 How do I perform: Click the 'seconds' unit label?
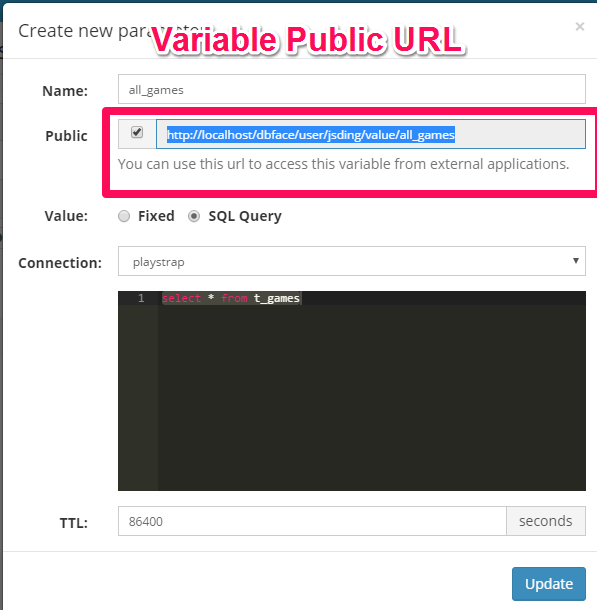click(x=546, y=521)
